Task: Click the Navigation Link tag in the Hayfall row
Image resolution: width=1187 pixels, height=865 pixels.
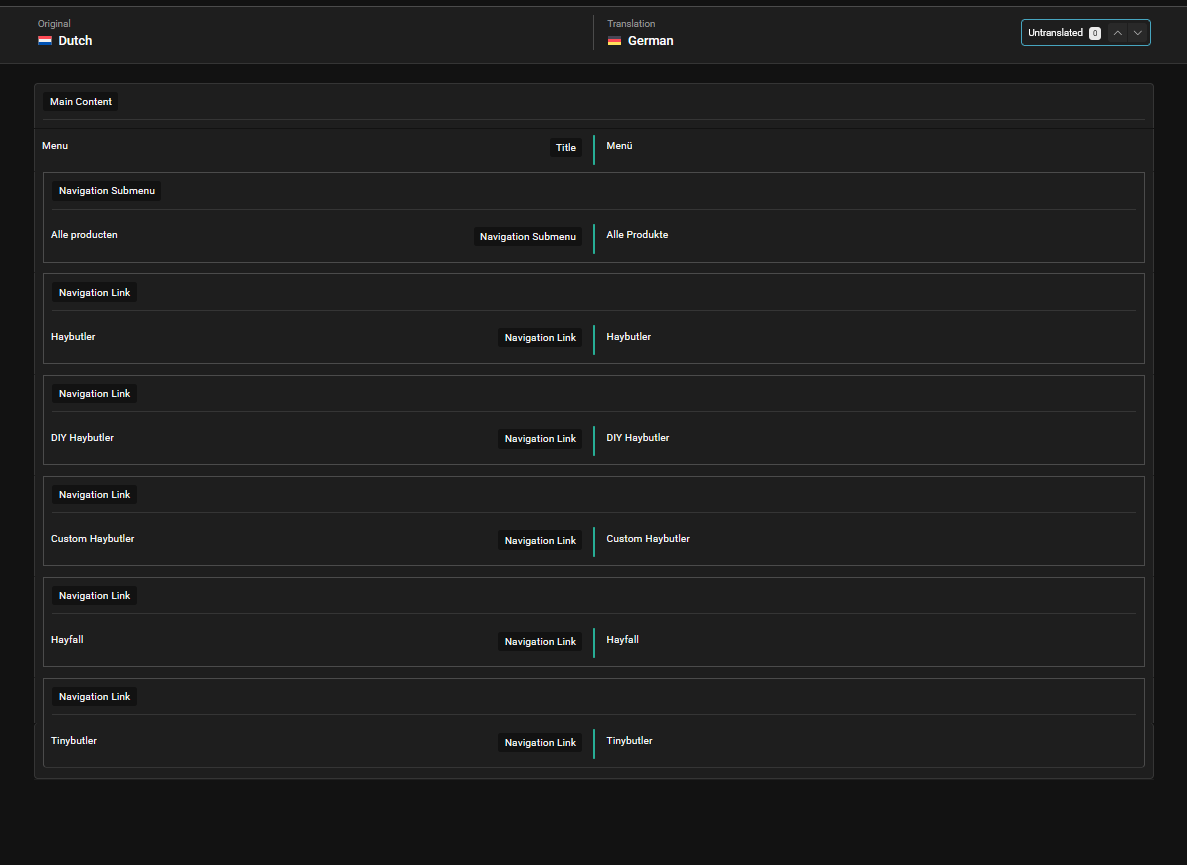Action: point(540,642)
